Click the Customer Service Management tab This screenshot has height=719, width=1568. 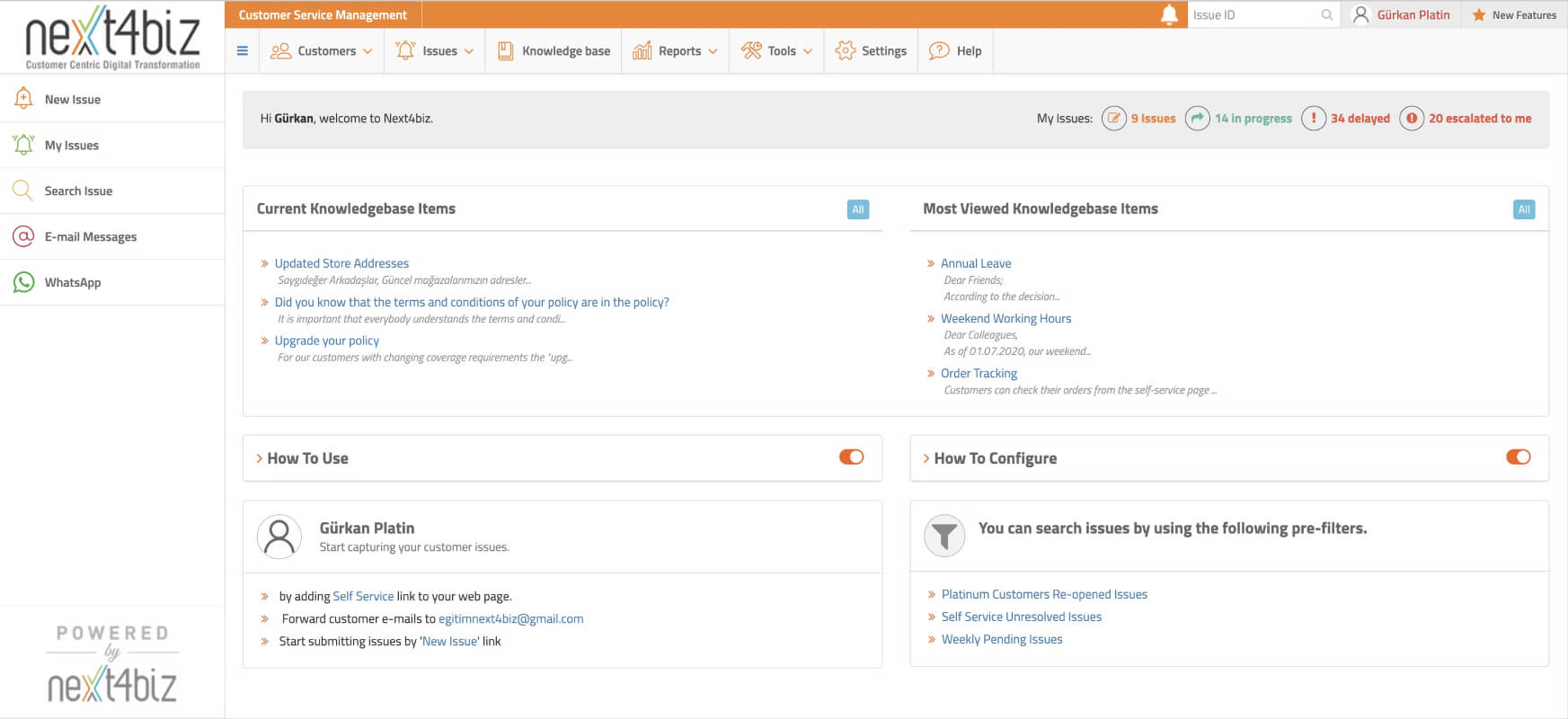[x=323, y=14]
